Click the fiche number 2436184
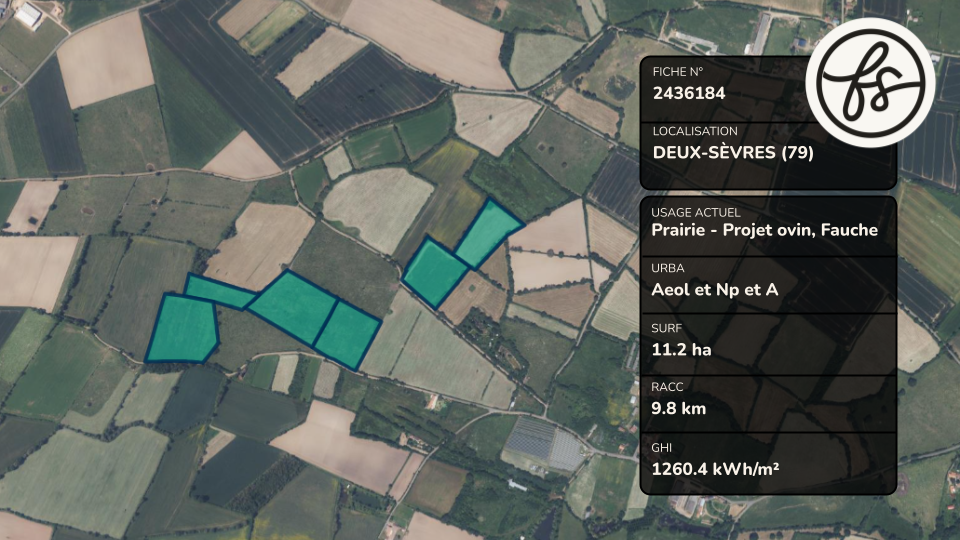This screenshot has height=540, width=960. [x=689, y=94]
